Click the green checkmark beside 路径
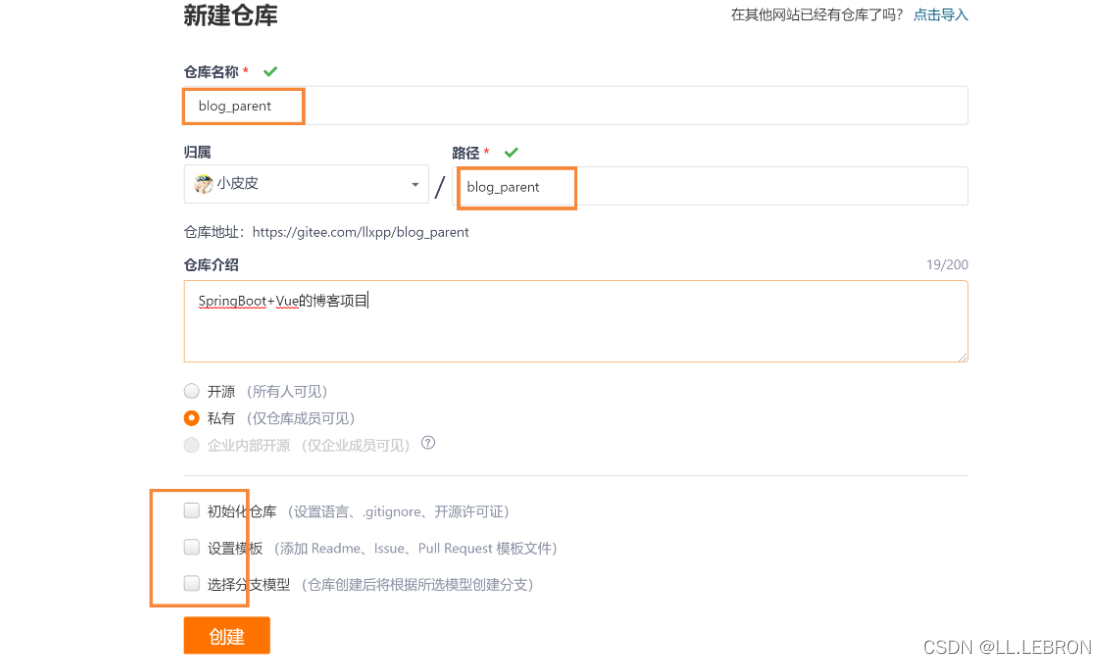 [511, 152]
